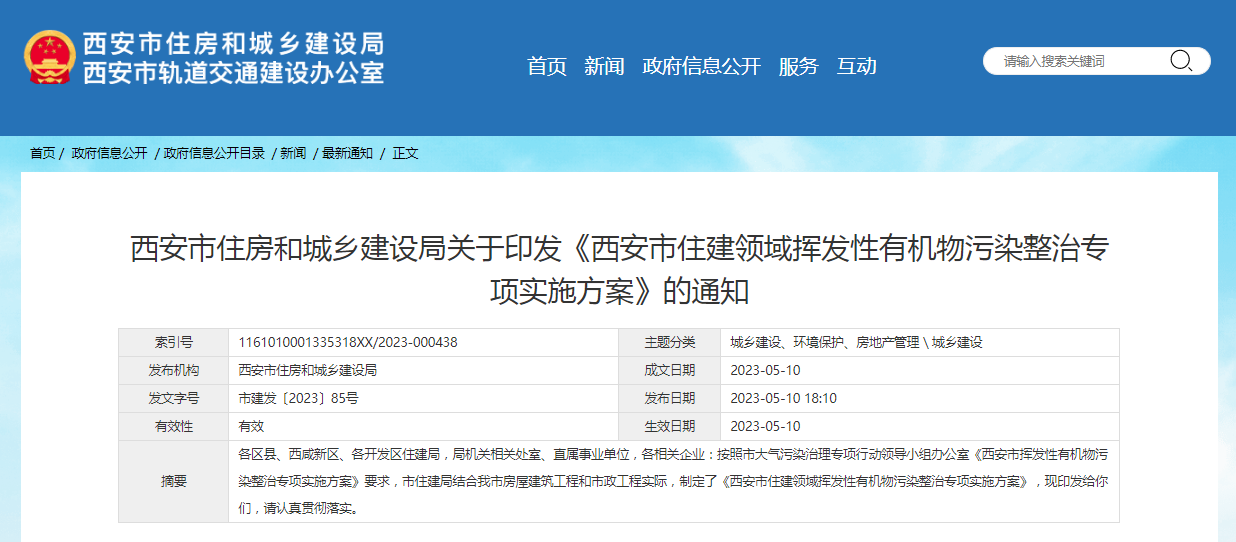Viewport: 1236px width, 542px height.
Task: Go to the 最新通知 breadcrumb link
Action: tap(347, 153)
